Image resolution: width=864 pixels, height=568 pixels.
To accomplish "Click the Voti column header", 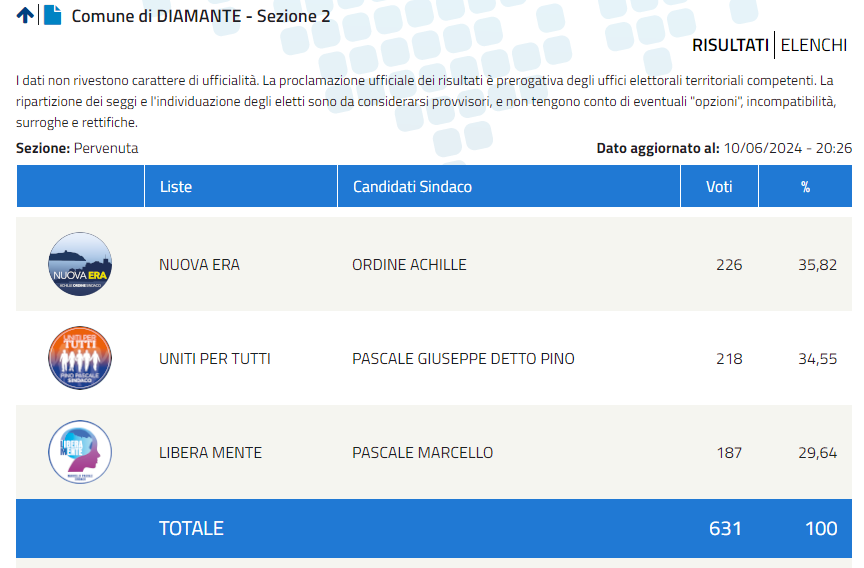I will point(720,186).
